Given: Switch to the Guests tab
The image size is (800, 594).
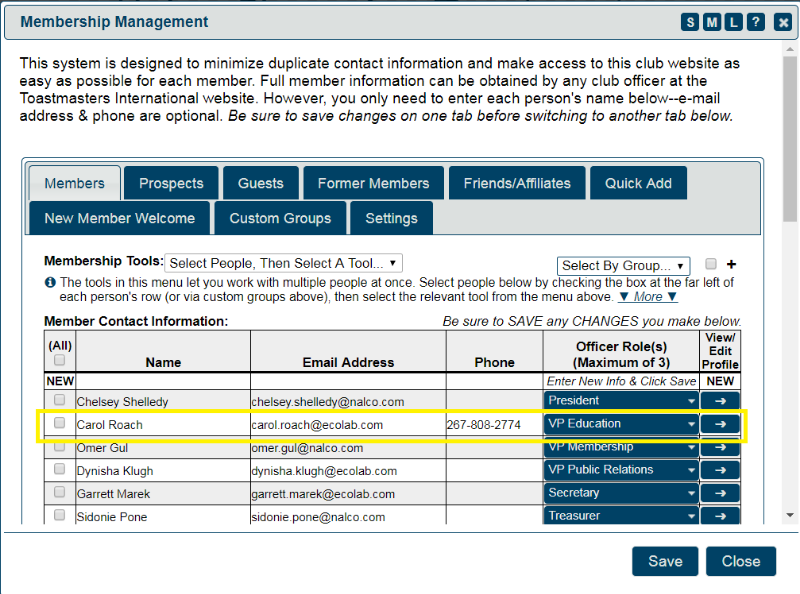Looking at the screenshot, I should coord(260,183).
